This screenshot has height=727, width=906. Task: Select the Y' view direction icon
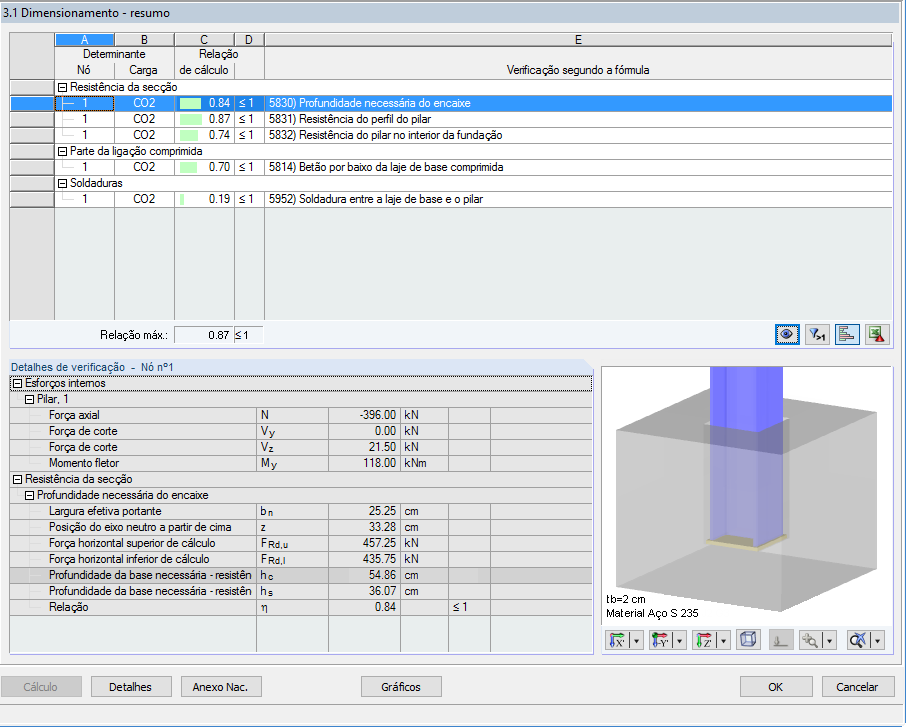pyautogui.click(x=659, y=639)
